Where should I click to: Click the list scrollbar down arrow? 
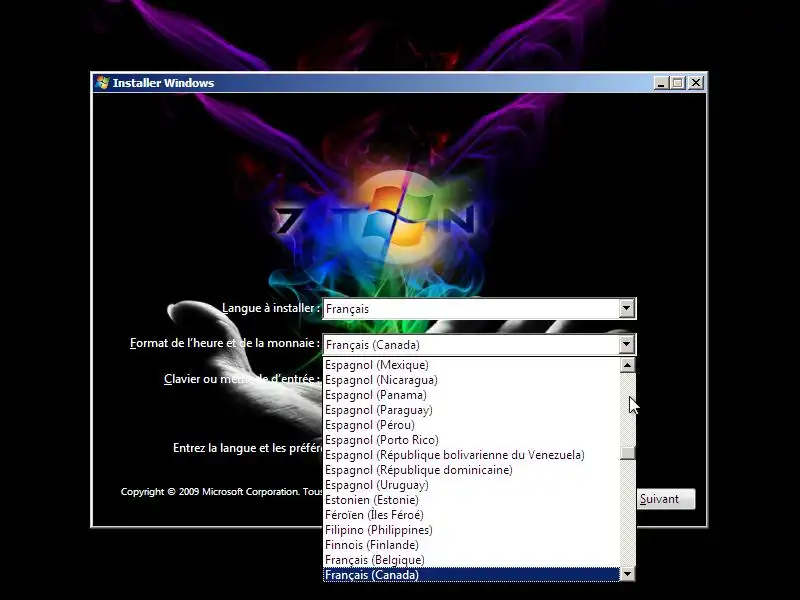[628, 574]
